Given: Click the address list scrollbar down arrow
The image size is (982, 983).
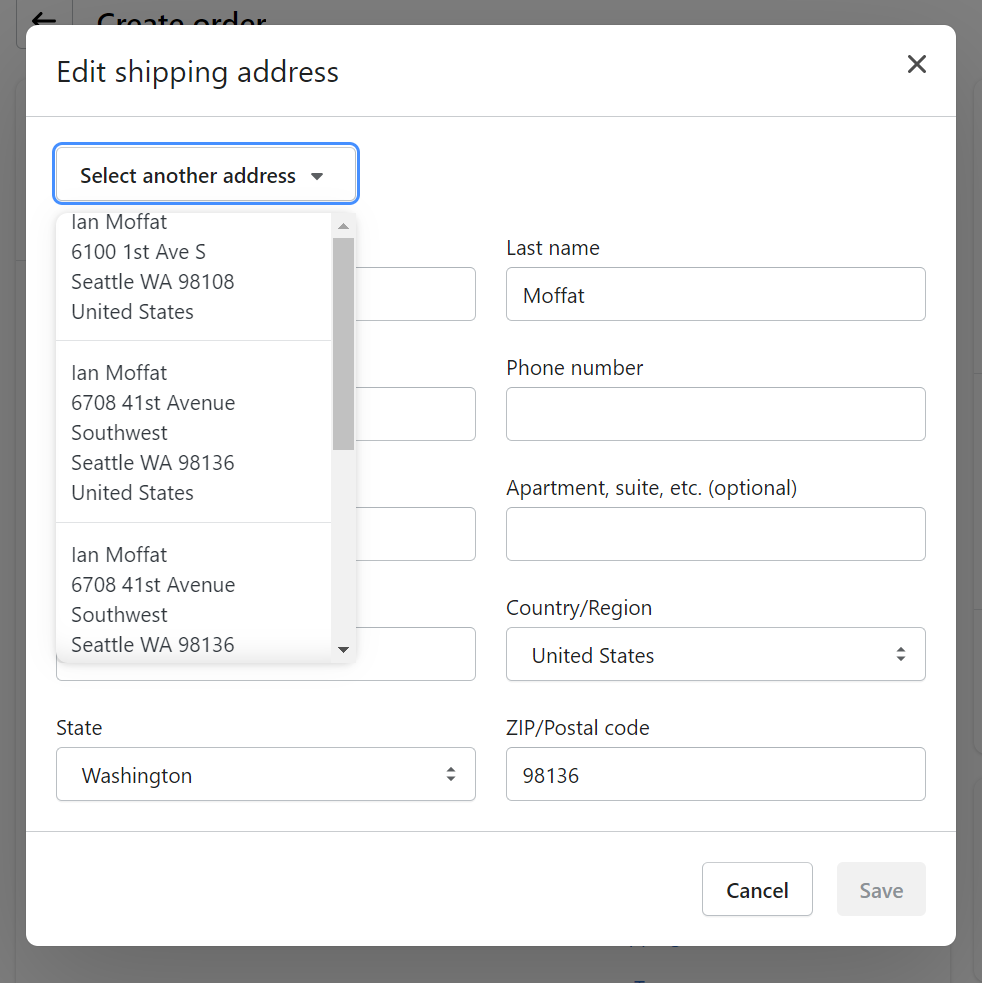Looking at the screenshot, I should click(x=343, y=649).
